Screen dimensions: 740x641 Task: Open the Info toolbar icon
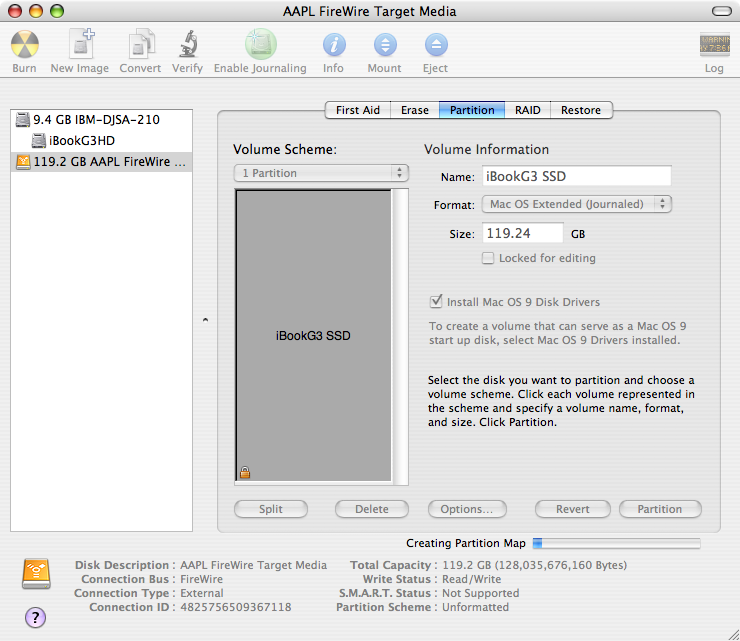[x=334, y=45]
